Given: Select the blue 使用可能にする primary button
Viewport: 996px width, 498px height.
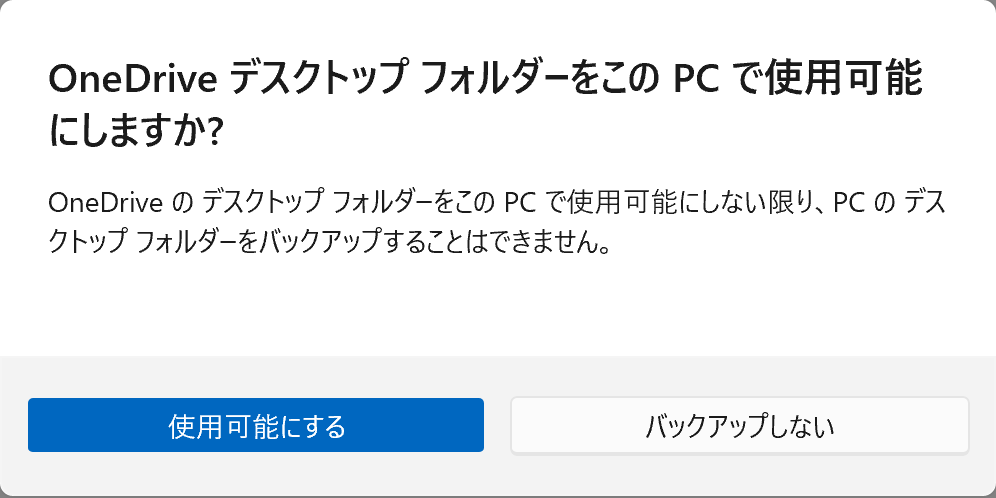Looking at the screenshot, I should 256,425.
